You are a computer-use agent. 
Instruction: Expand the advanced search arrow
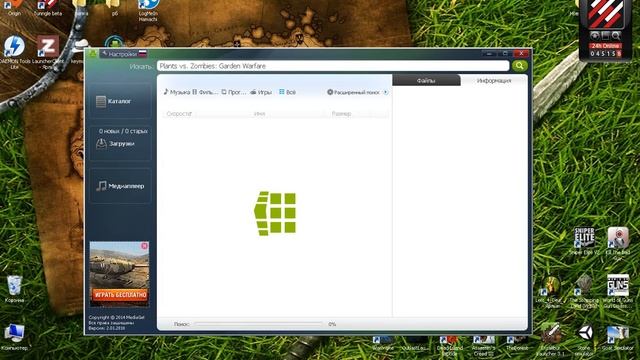[x=386, y=92]
